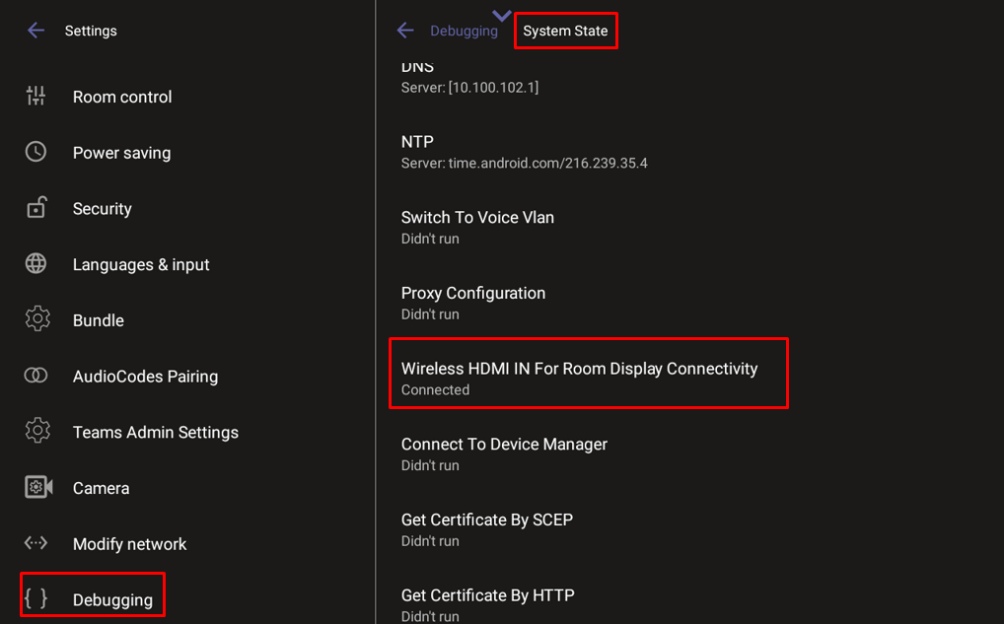Click the Security padlock icon

pos(36,208)
